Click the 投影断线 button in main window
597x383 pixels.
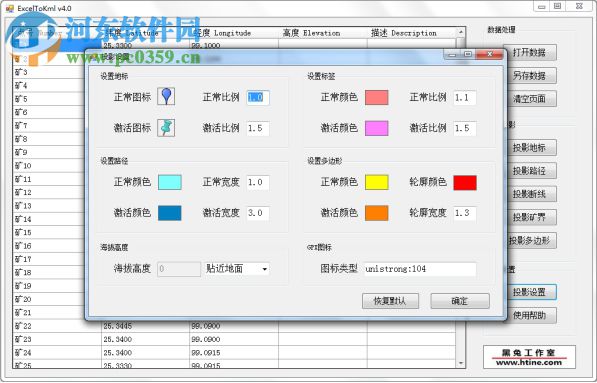click(x=530, y=194)
